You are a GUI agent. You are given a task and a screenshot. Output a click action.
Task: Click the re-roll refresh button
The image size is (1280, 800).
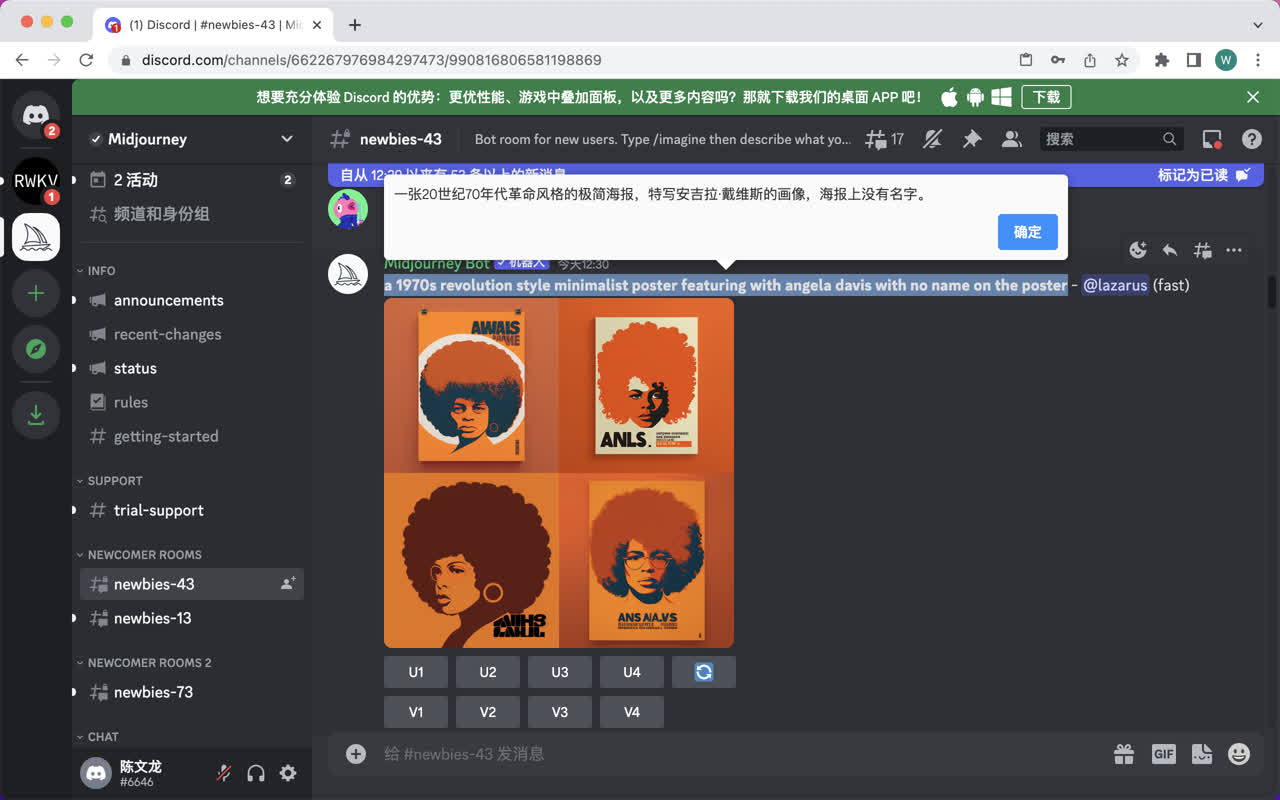click(x=704, y=672)
